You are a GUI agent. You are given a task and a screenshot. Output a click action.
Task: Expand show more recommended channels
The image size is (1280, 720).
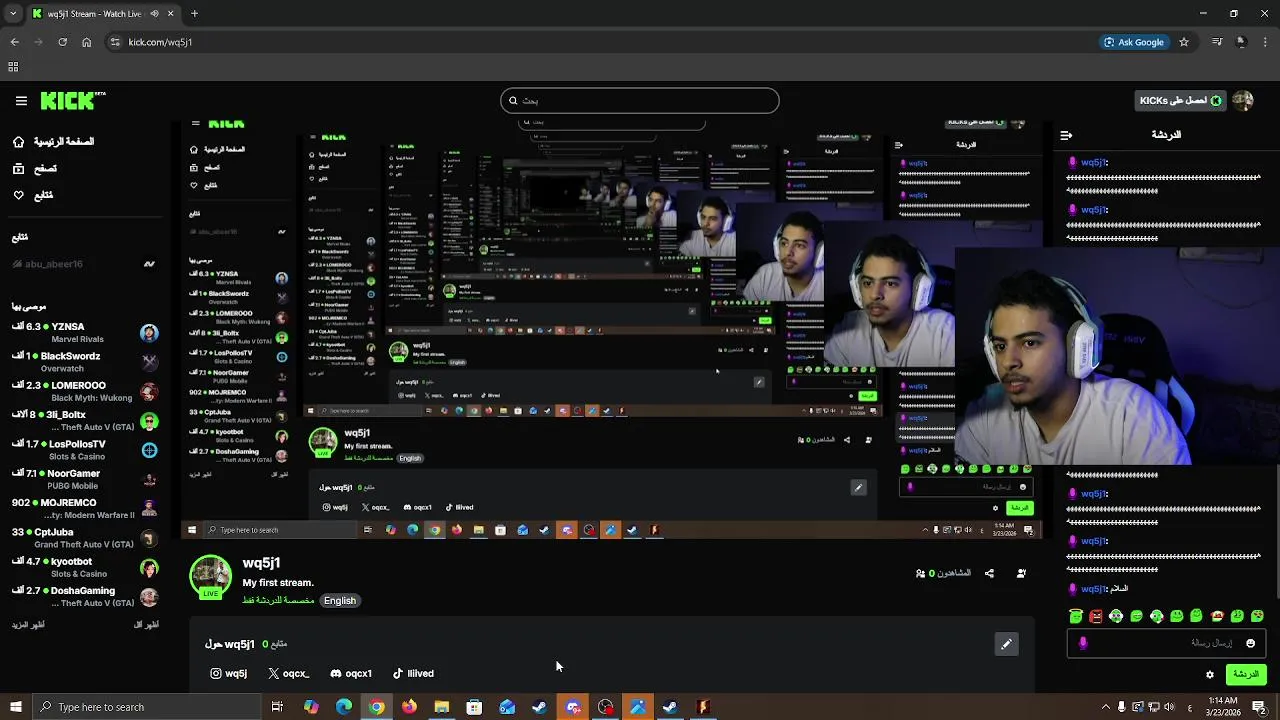(28, 625)
